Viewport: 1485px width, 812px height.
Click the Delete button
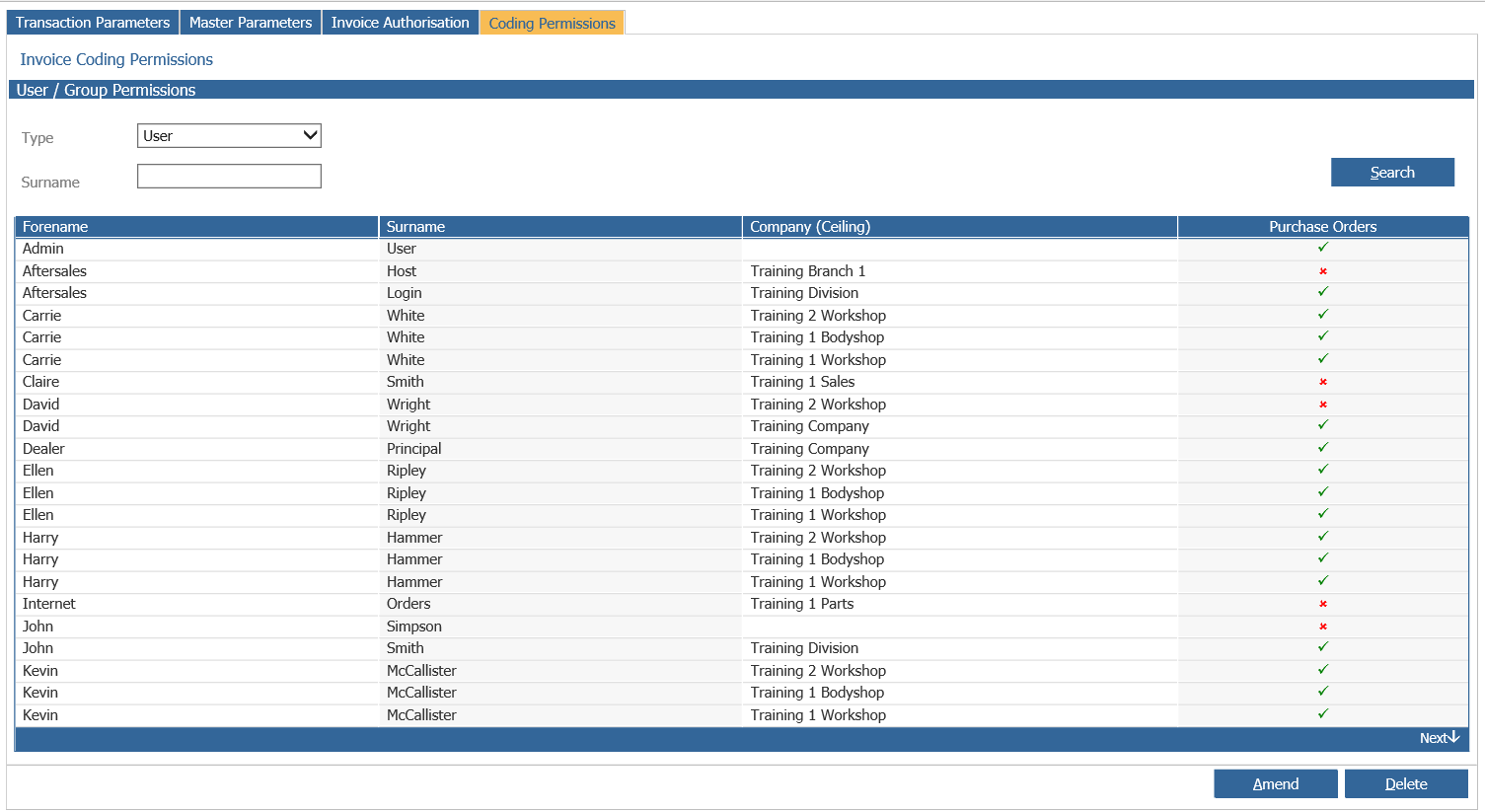(x=1405, y=784)
